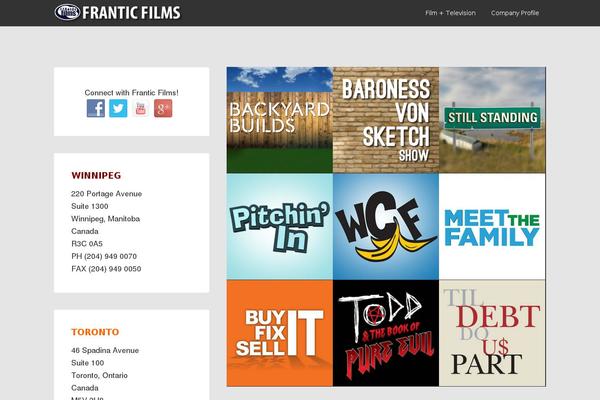Click the 46 Spadina Avenue address line
Image resolution: width=600 pixels, height=400 pixels.
[x=105, y=350]
